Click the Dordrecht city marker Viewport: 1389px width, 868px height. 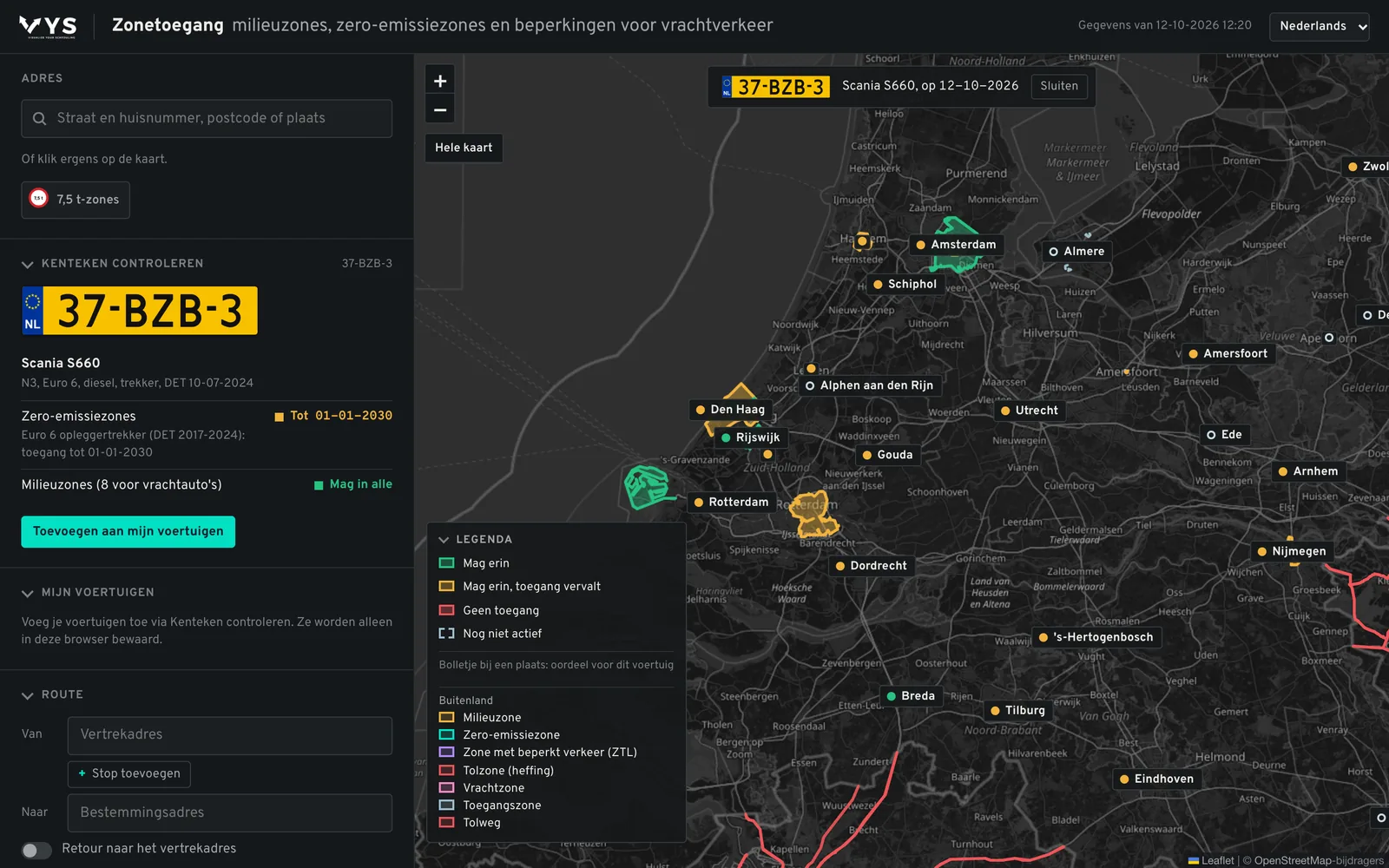click(x=872, y=566)
